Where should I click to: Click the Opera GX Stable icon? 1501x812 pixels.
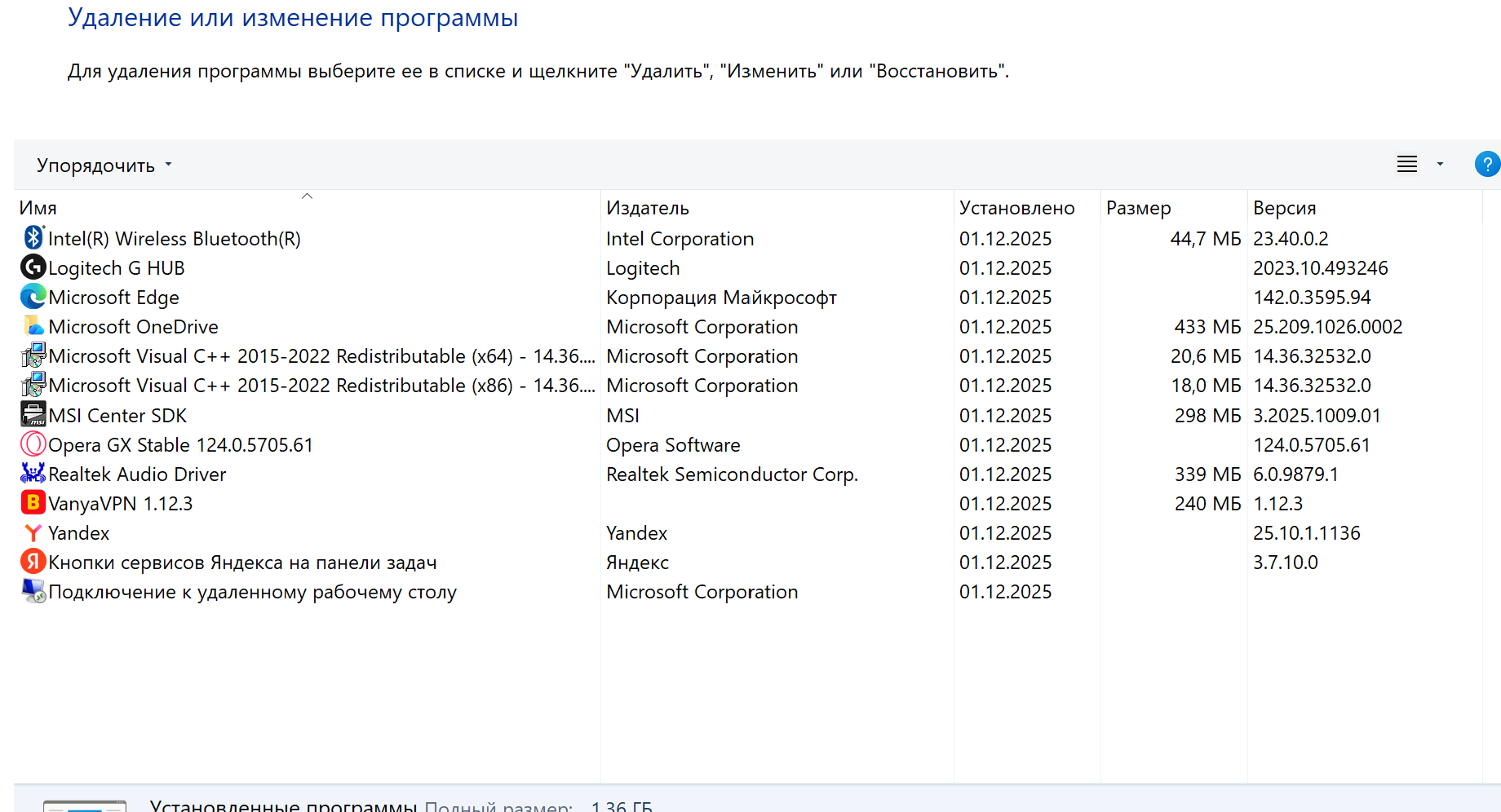[33, 444]
